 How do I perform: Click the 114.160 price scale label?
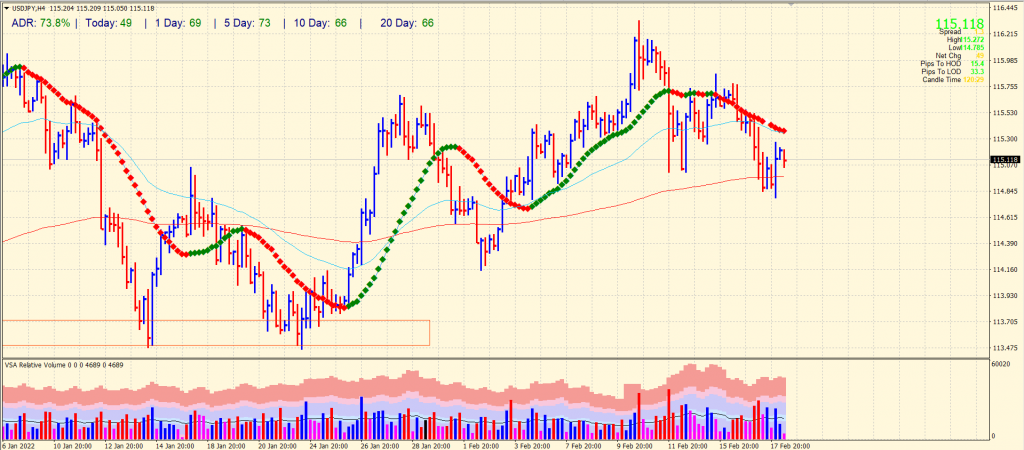pos(1003,269)
